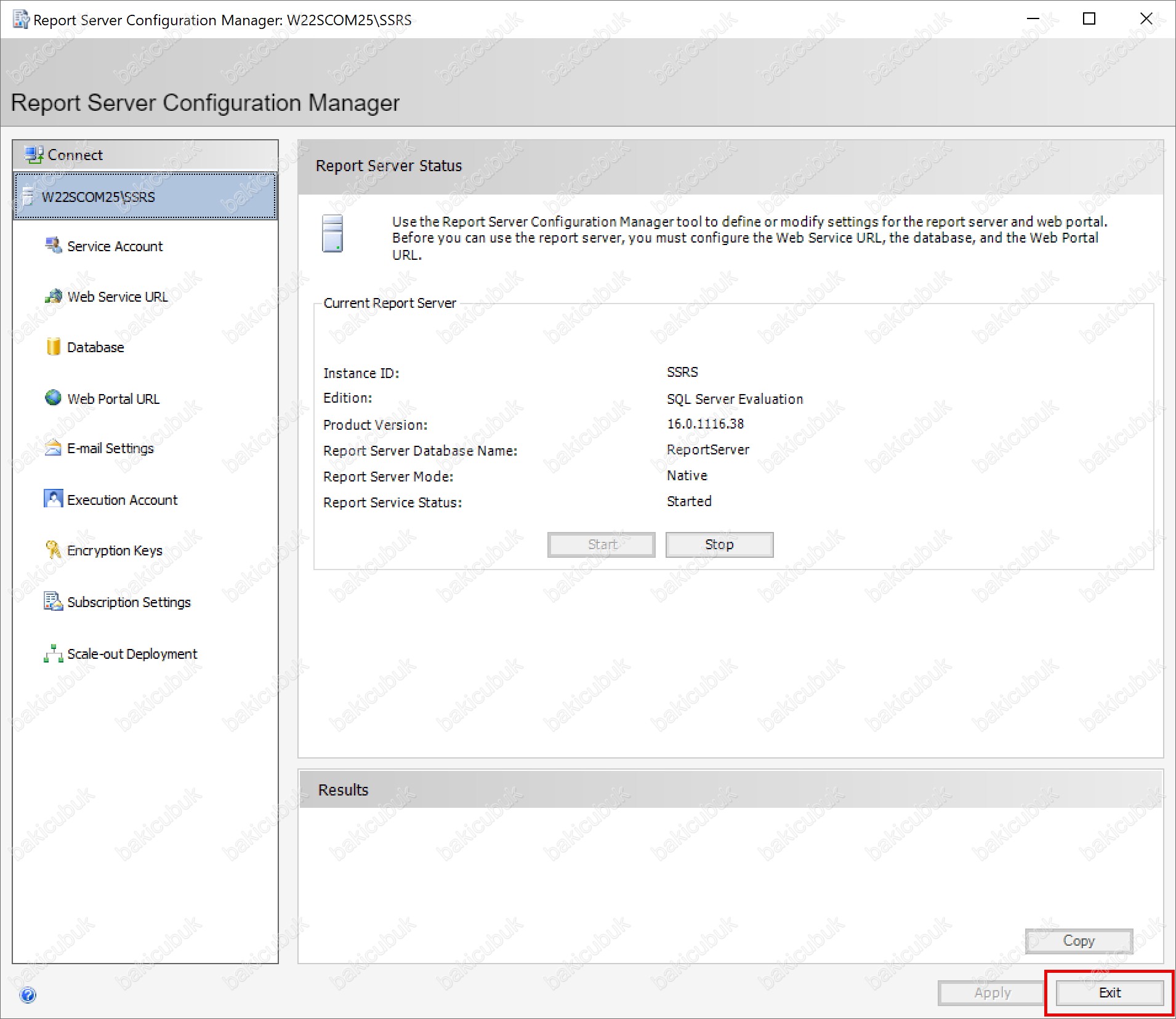Click the Scale-out Deployment icon
The width and height of the screenshot is (1176, 1019).
[54, 653]
